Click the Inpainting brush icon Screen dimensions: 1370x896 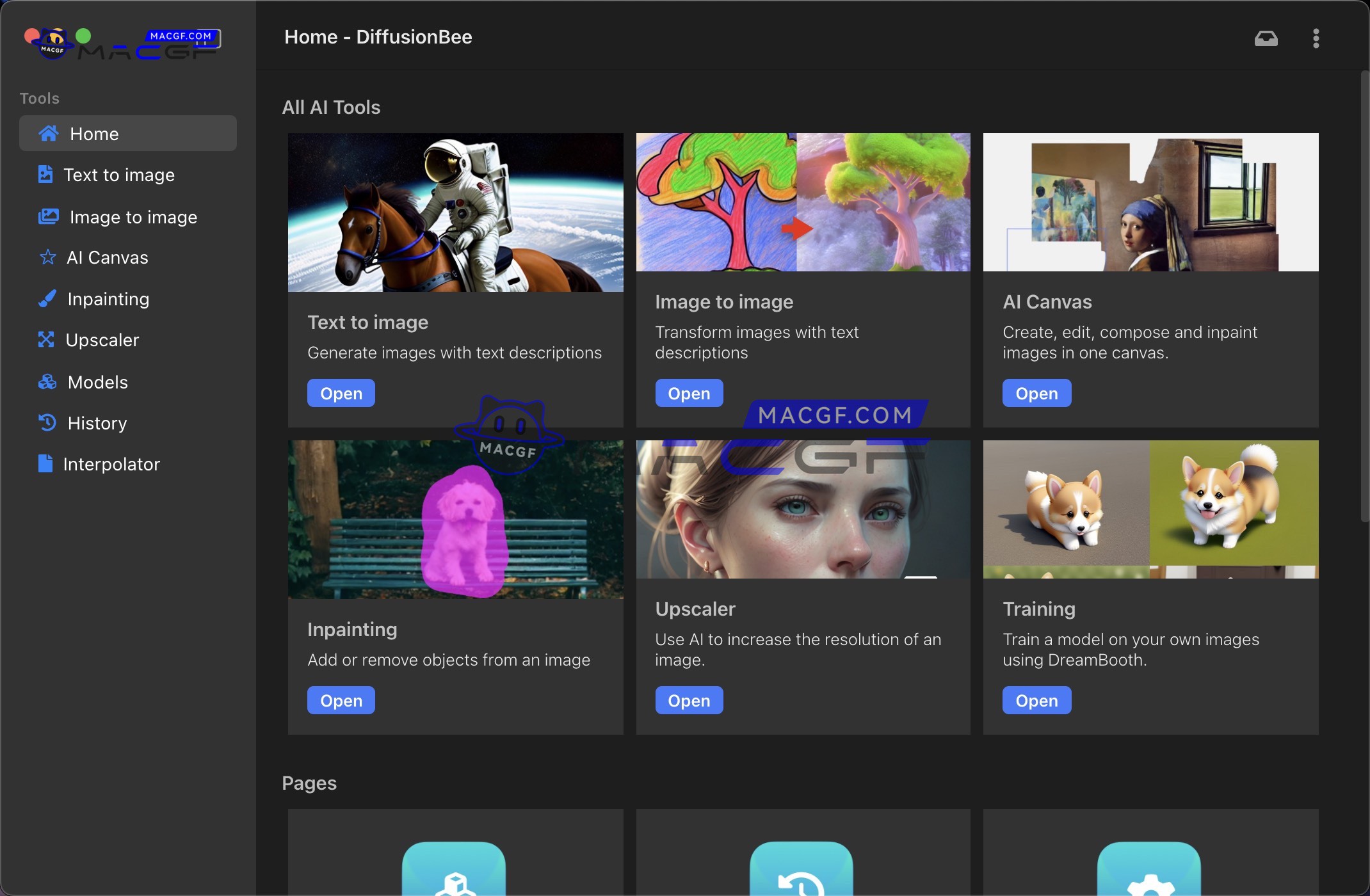tap(47, 299)
